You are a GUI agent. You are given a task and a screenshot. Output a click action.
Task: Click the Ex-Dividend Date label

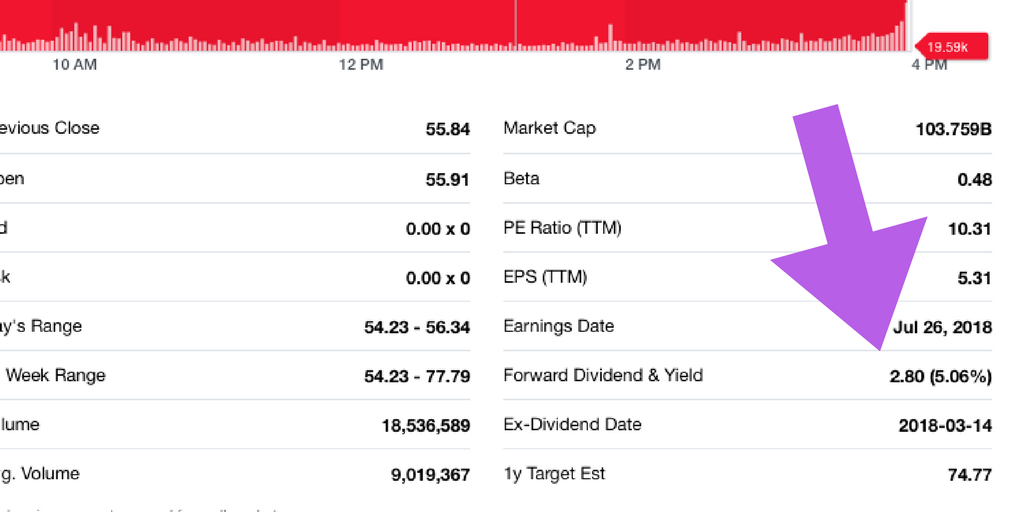pyautogui.click(x=572, y=424)
